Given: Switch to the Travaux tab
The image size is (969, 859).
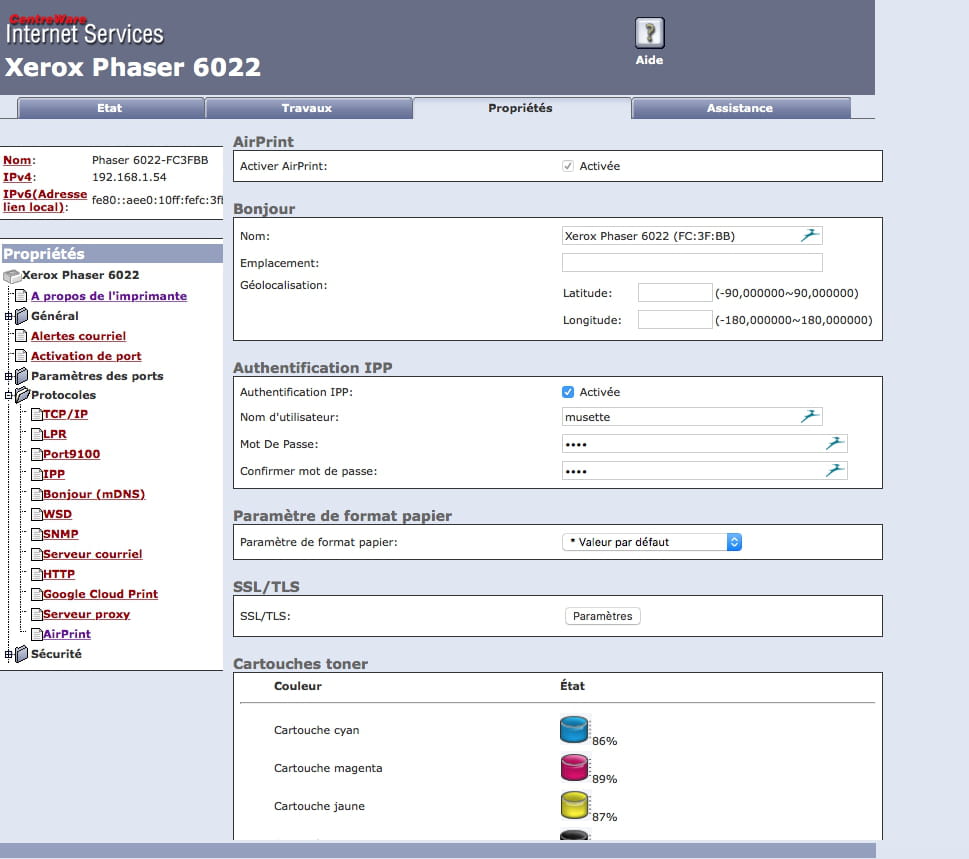Looking at the screenshot, I should tap(308, 108).
